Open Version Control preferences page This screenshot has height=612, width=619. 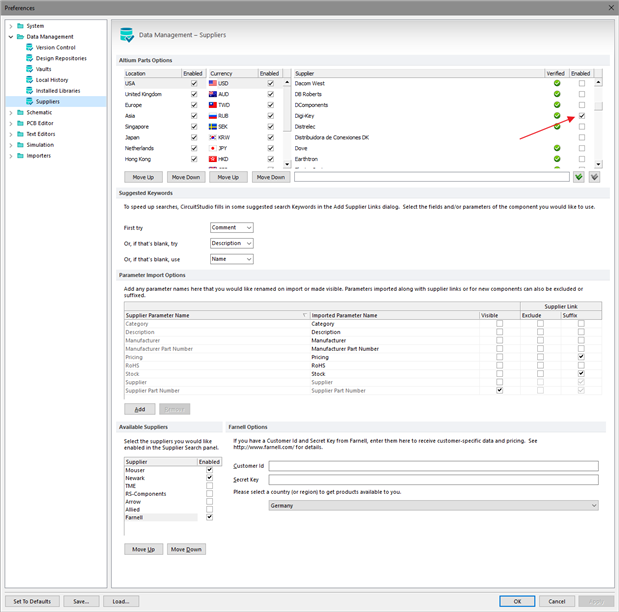[x=55, y=47]
